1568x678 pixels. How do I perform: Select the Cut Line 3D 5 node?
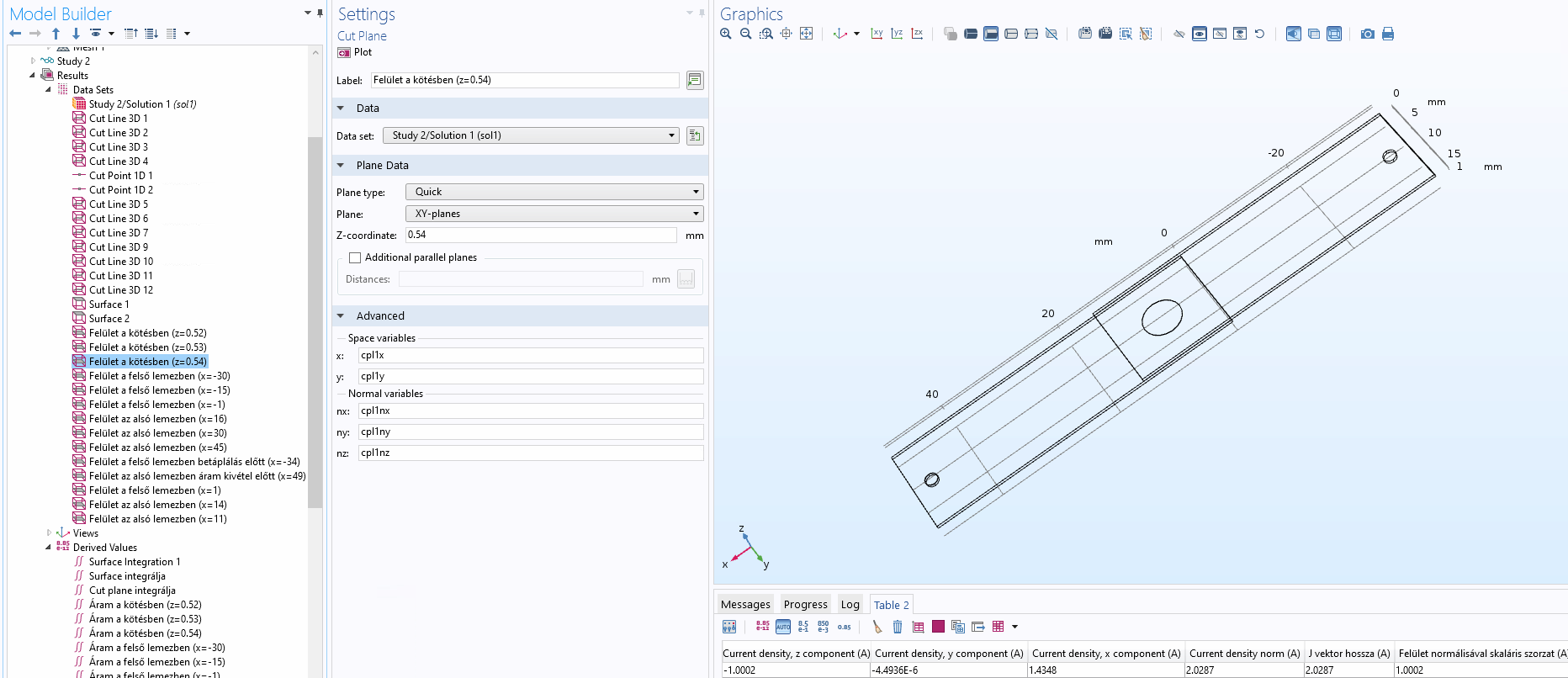[119, 204]
